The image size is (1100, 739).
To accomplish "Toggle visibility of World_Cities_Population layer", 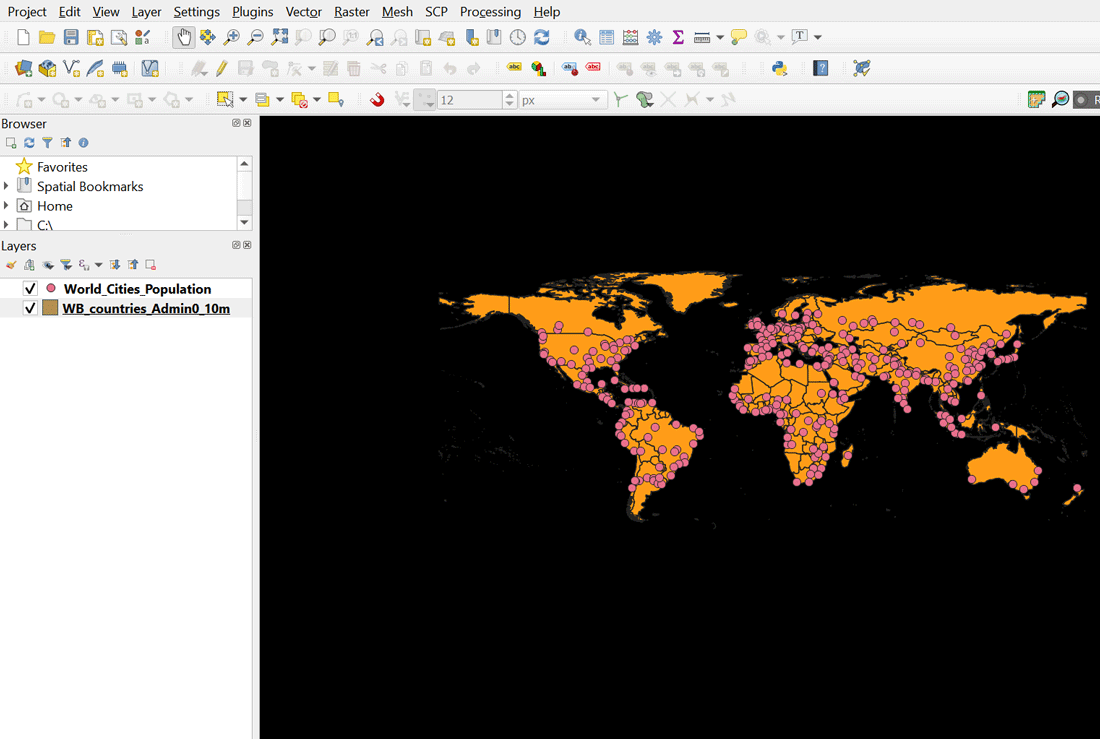I will [x=30, y=288].
